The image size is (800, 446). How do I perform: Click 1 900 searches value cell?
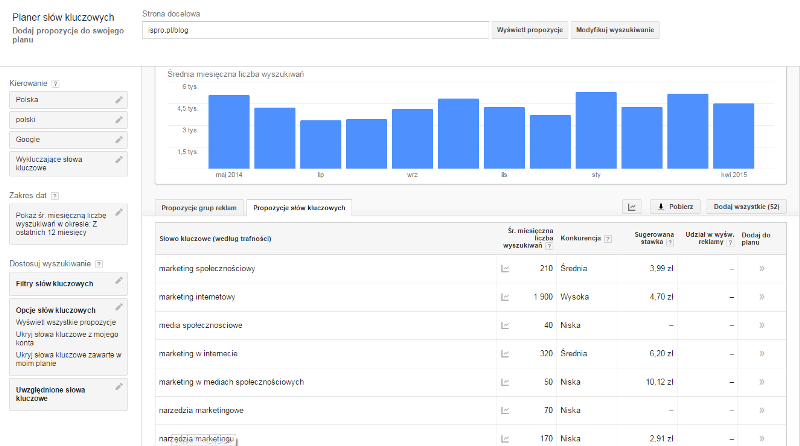tap(543, 297)
